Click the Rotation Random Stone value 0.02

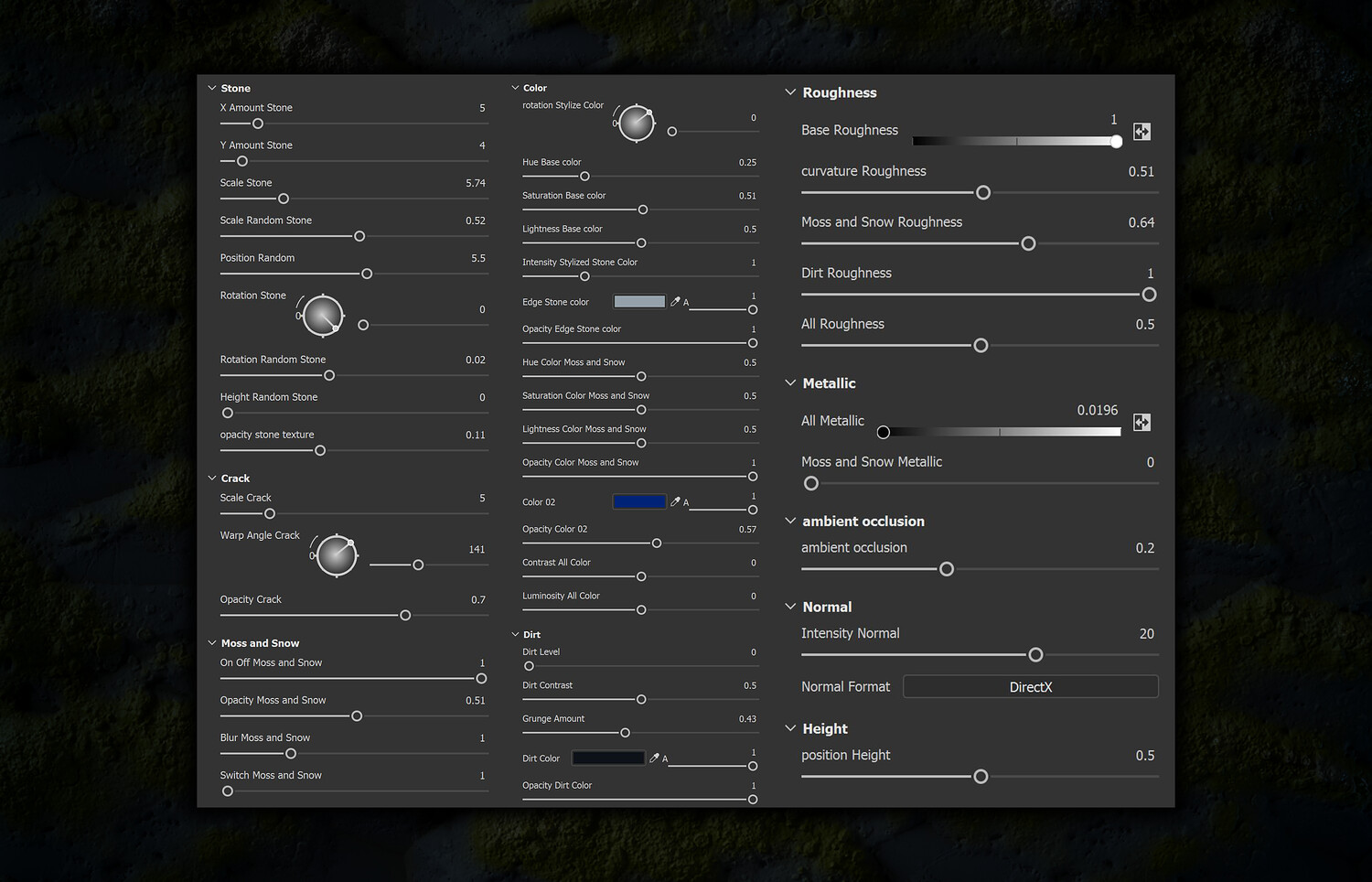[x=476, y=360]
